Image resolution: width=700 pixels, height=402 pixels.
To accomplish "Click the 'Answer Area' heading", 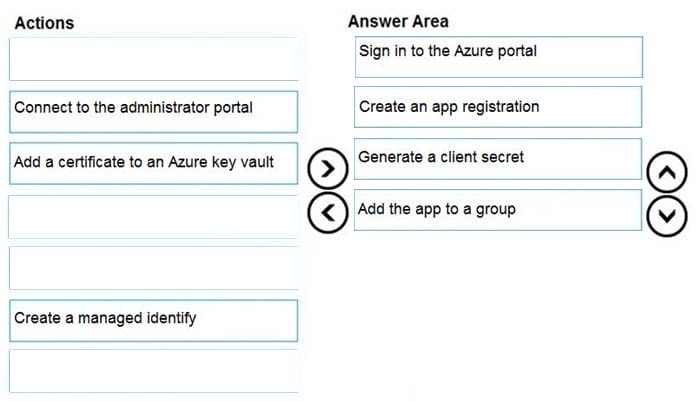I will point(398,21).
